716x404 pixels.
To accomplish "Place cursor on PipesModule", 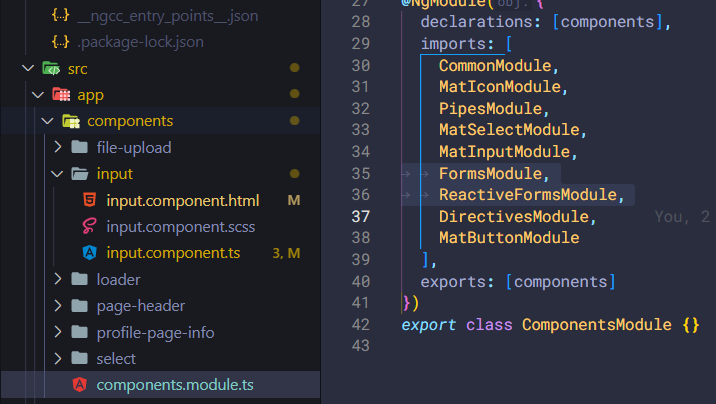I will coord(490,109).
